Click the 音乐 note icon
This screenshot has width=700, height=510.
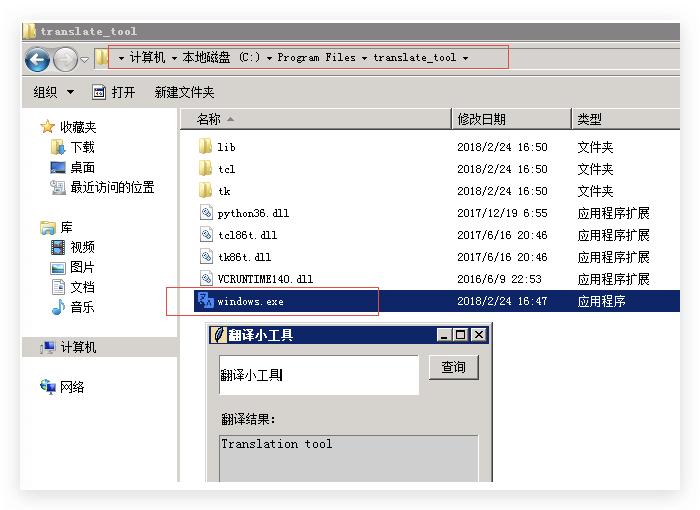pyautogui.click(x=58, y=307)
